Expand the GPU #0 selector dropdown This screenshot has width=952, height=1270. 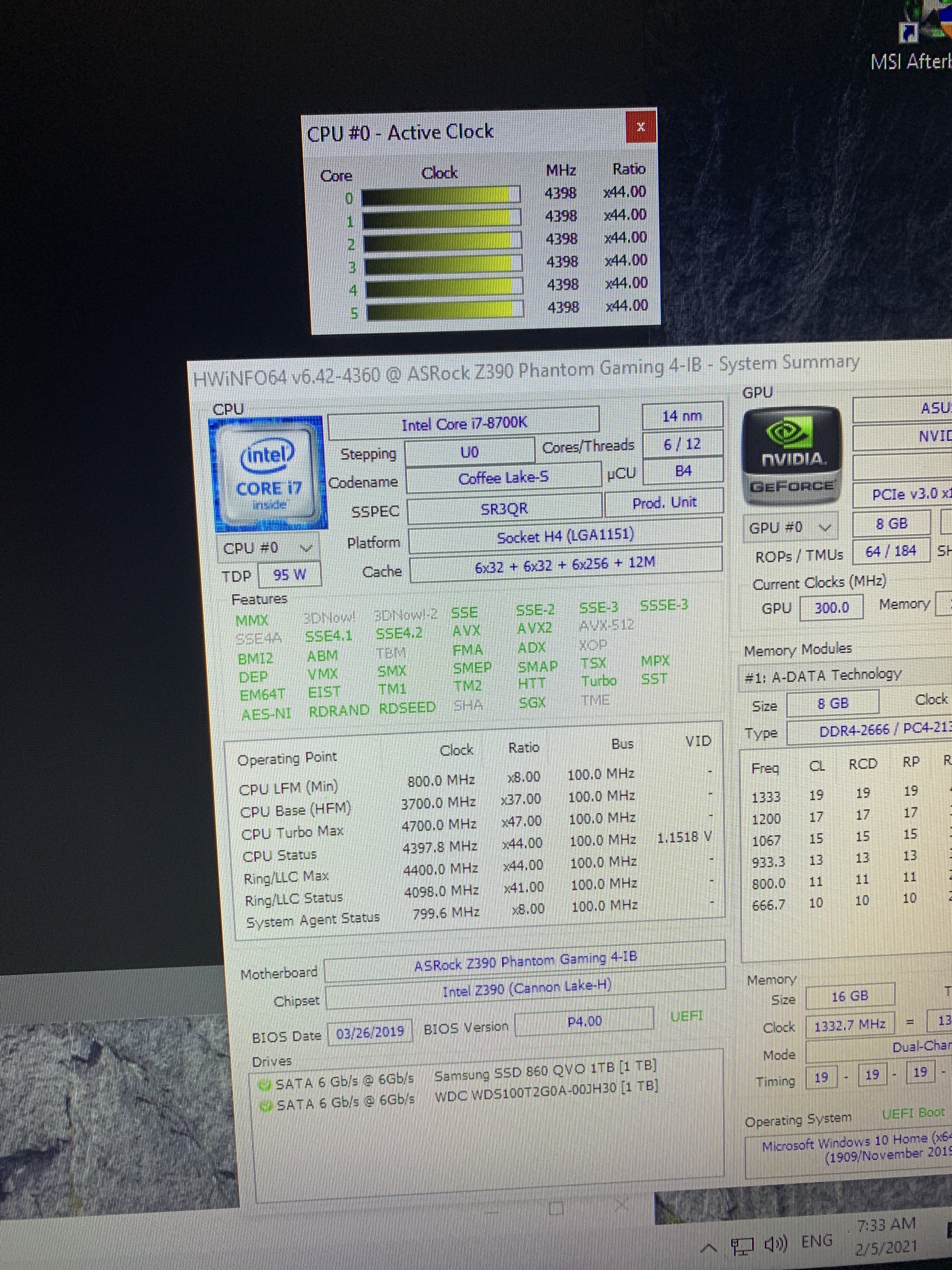(824, 527)
